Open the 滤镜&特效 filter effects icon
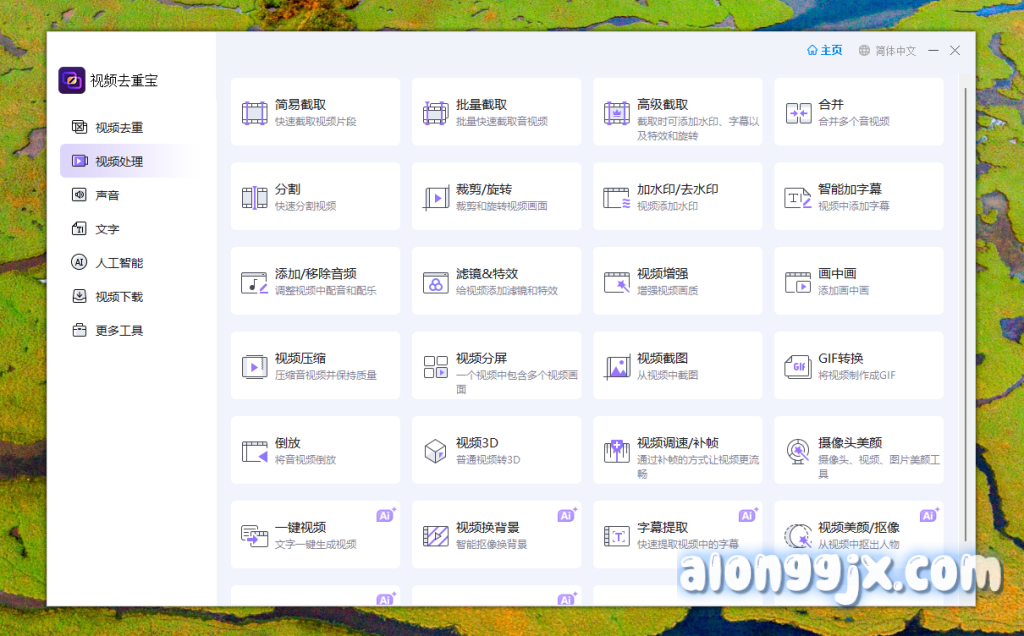 [435, 282]
